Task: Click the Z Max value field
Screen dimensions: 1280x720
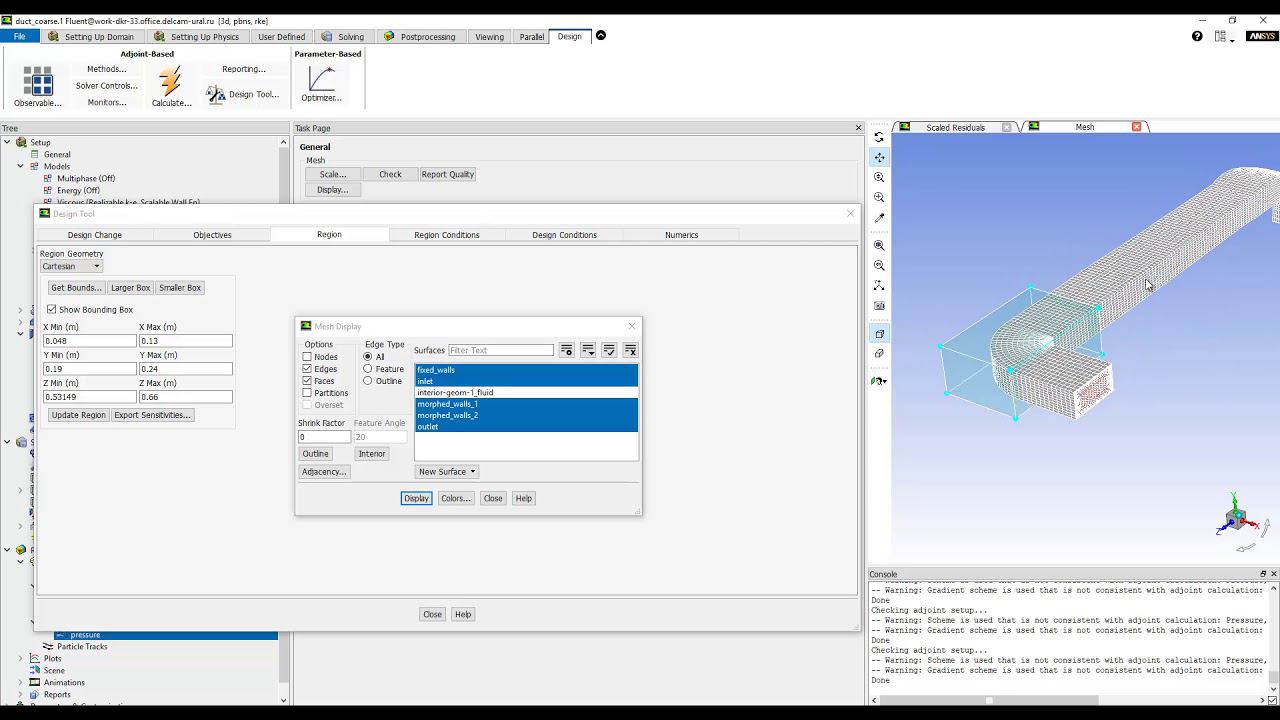Action: pos(185,397)
